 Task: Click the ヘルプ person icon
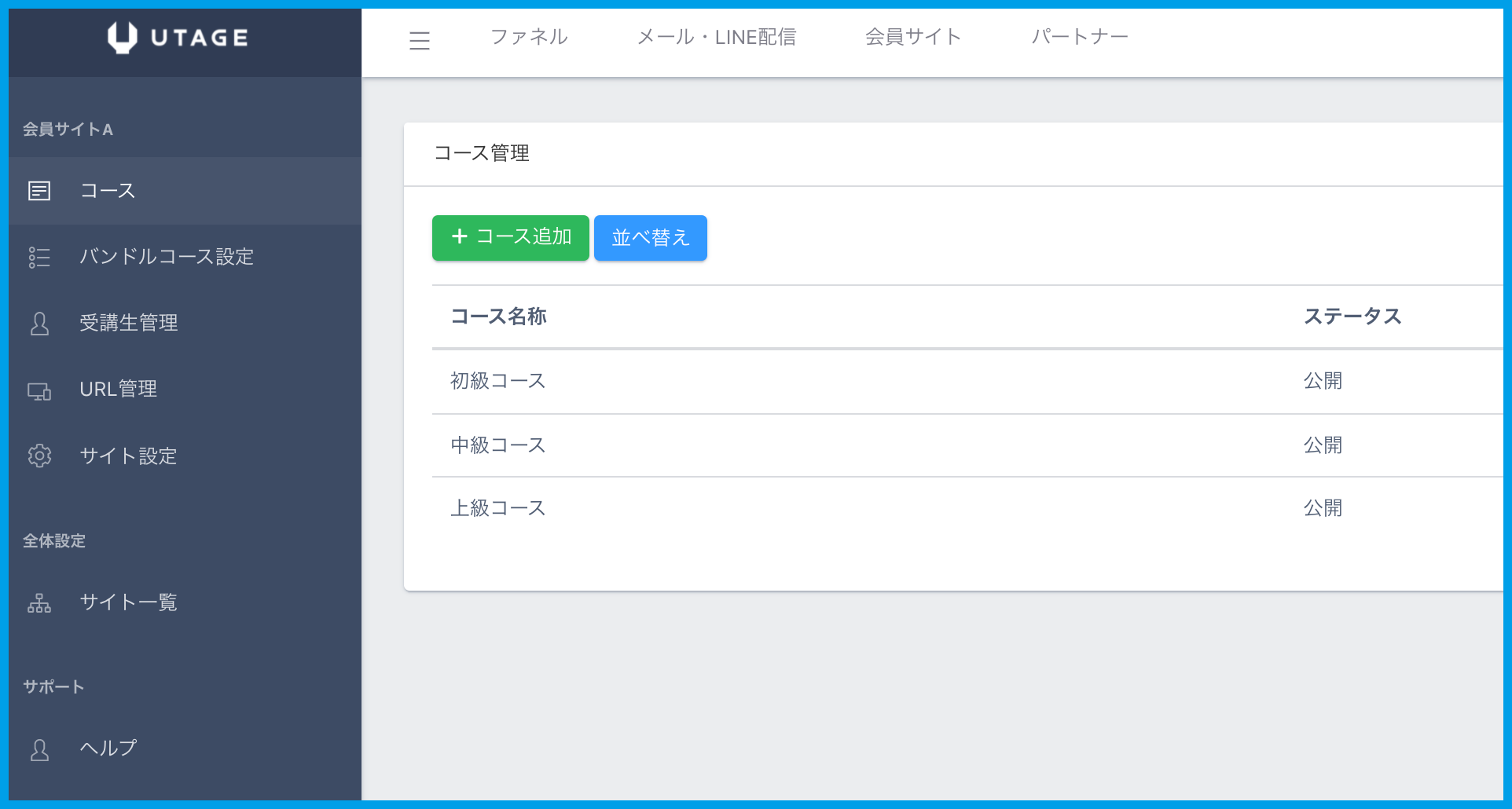(39, 749)
